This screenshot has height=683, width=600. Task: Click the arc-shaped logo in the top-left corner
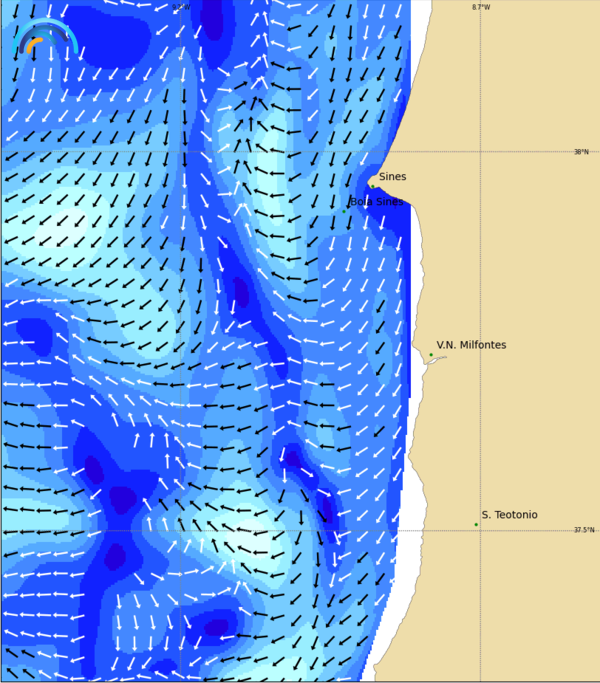click(45, 38)
